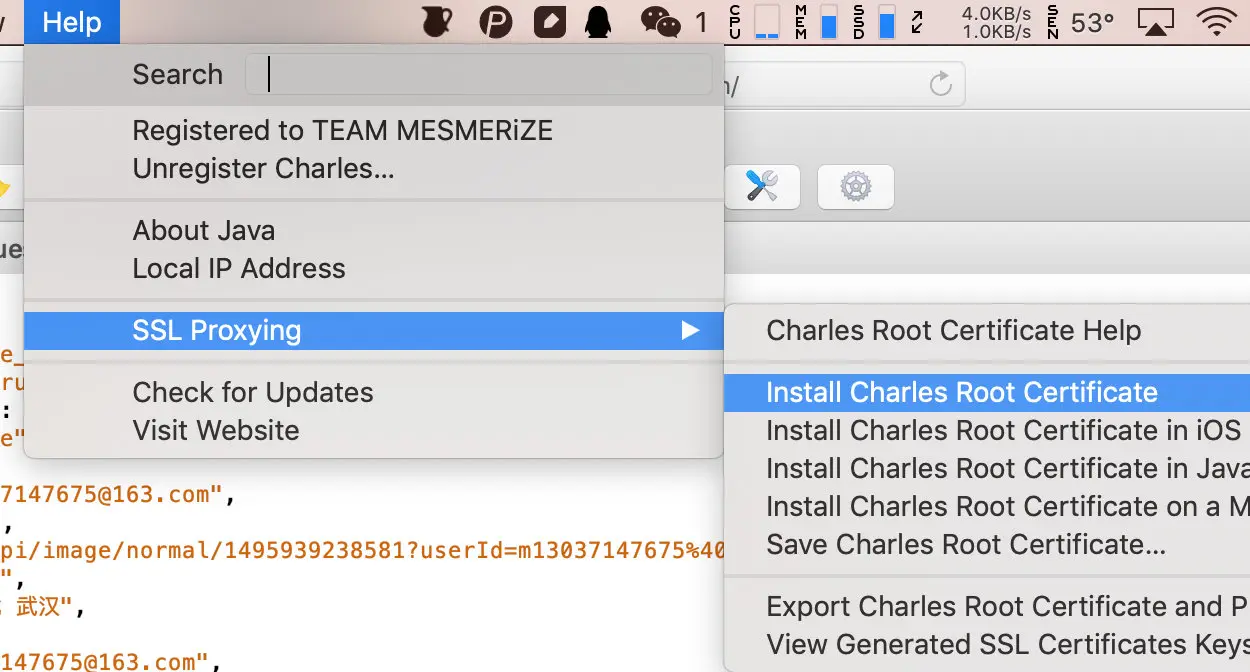The width and height of the screenshot is (1250, 672).
Task: Click the 7147675@163.com" JSON value
Action: click(x=111, y=494)
